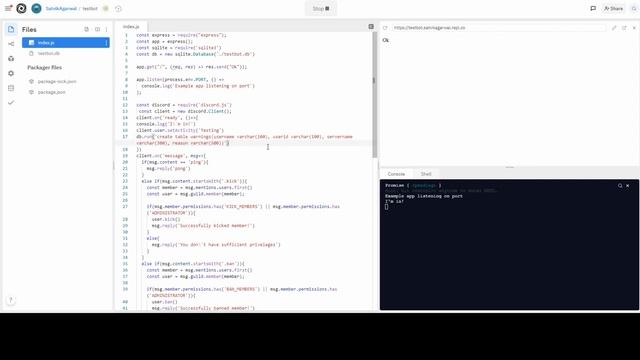Open package.json file
Viewport: 640px width, 360px height.
click(x=51, y=92)
